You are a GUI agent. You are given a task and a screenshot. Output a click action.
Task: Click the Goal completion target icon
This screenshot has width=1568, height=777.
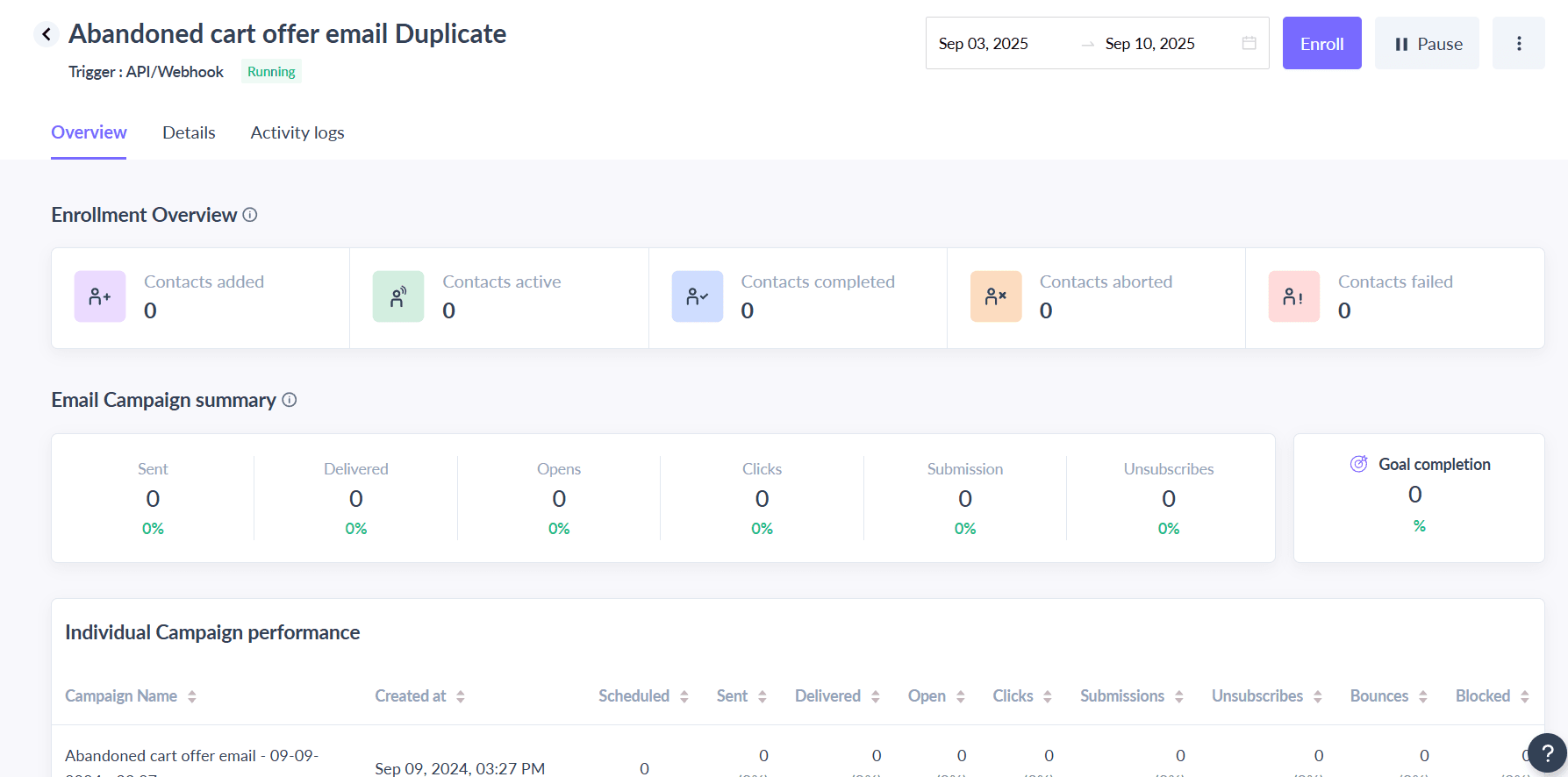point(1359,464)
